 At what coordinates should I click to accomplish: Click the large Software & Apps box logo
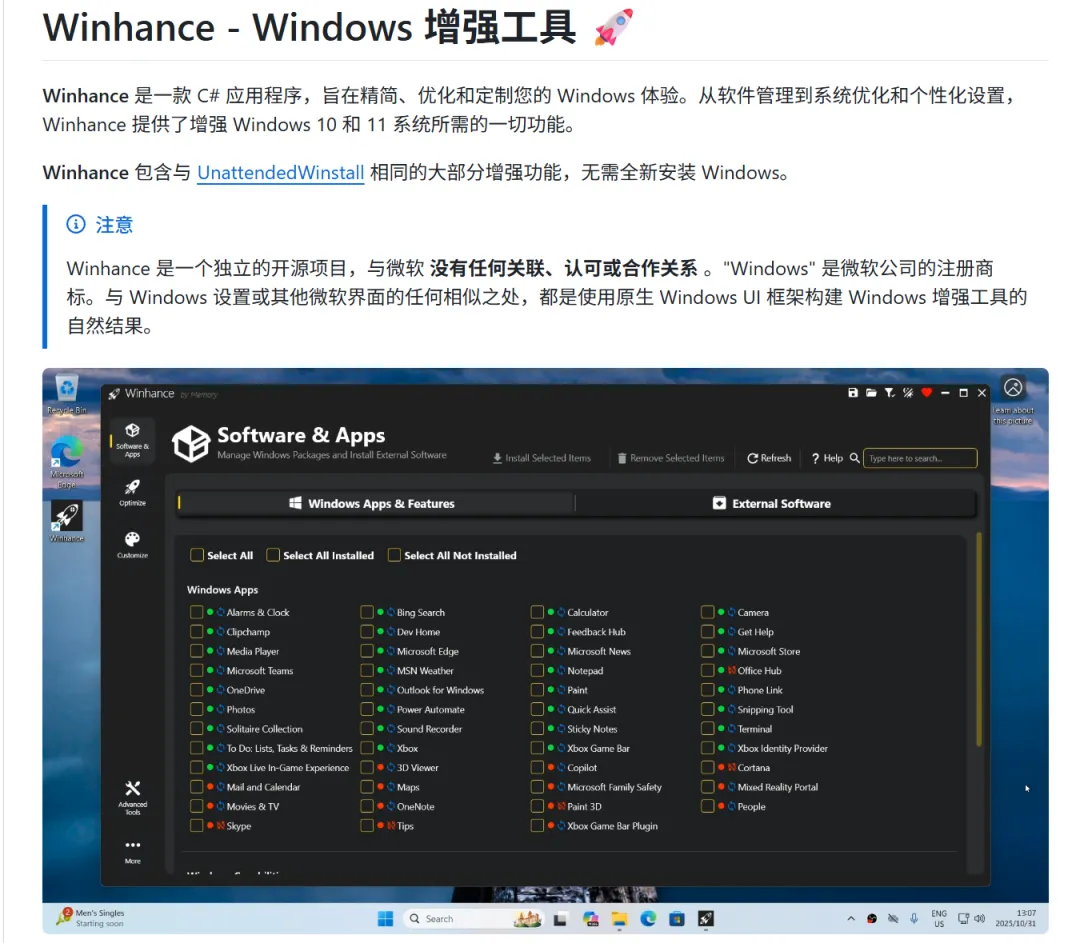click(x=191, y=443)
